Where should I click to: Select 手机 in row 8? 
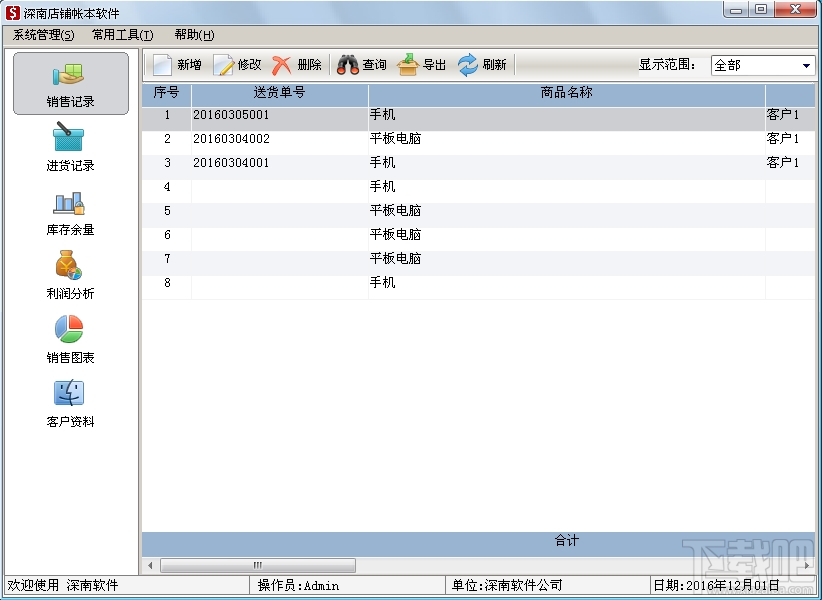click(382, 283)
